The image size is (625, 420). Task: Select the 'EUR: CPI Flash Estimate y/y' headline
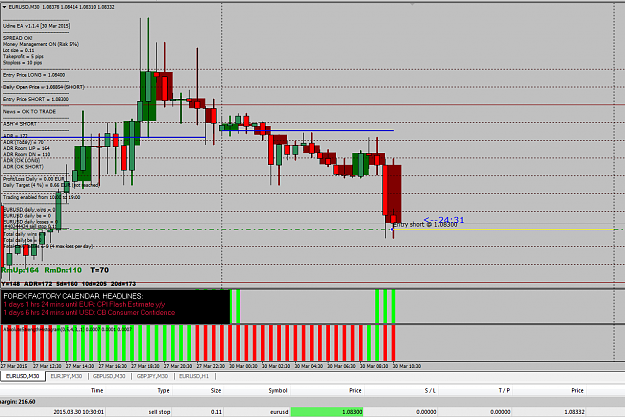tap(122, 304)
